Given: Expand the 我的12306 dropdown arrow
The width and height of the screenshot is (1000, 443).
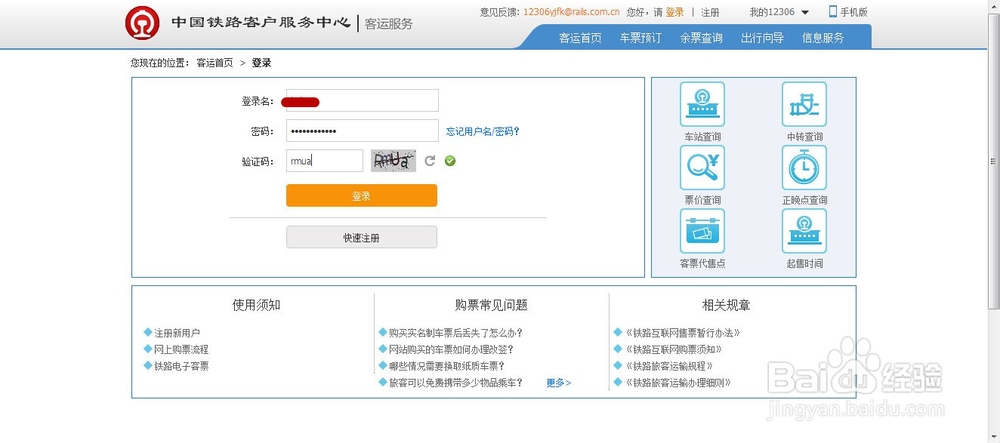Looking at the screenshot, I should point(805,12).
